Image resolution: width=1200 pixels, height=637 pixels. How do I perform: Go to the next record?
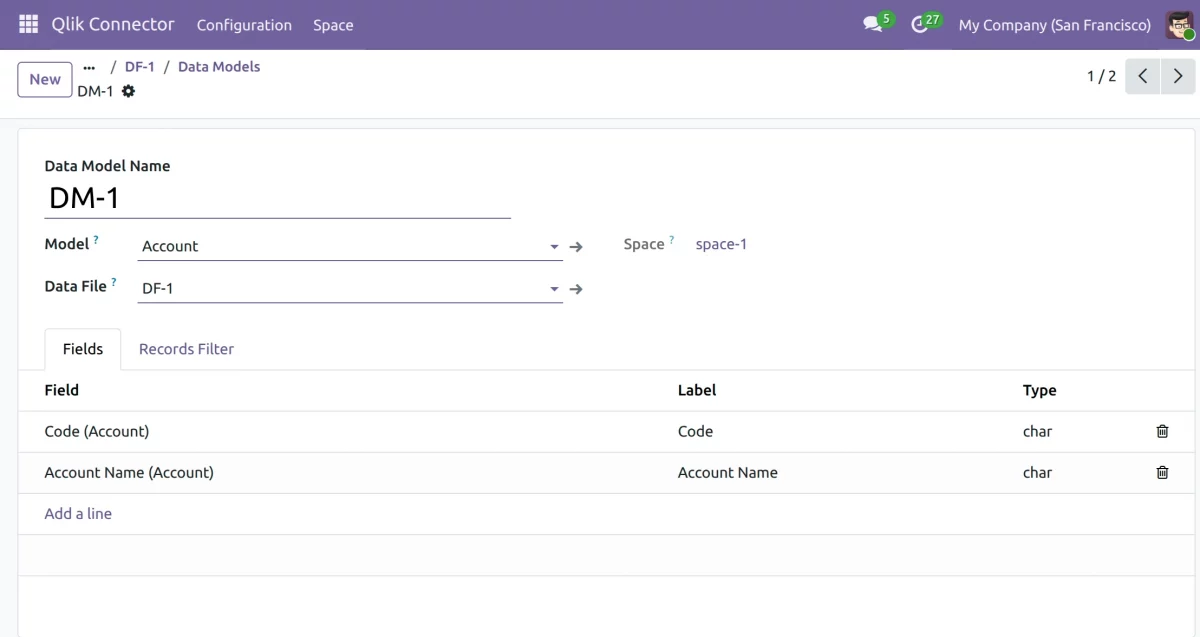[1178, 76]
